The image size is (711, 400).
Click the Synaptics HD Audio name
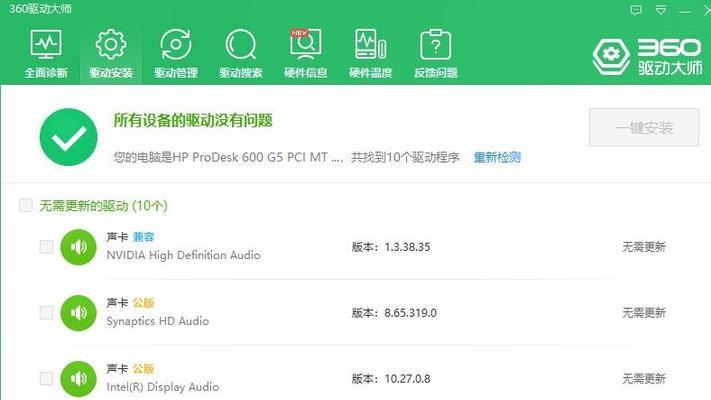tap(157, 321)
